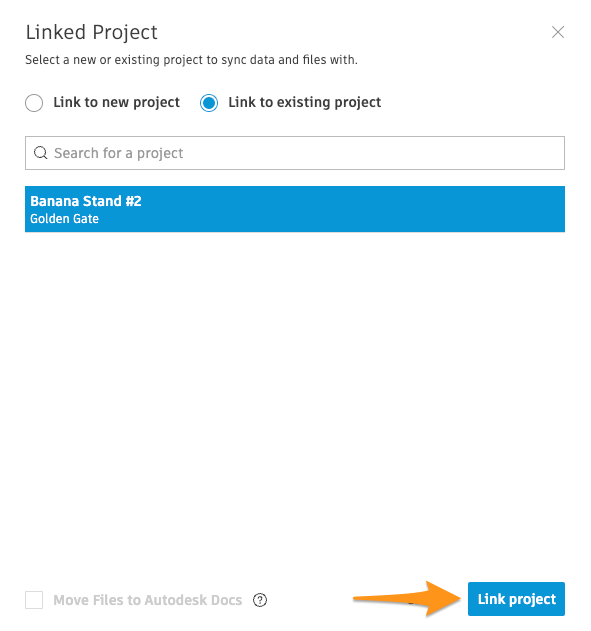Click the 'Link to existing project' label text
Image resolution: width=591 pixels, height=631 pixels.
[305, 102]
